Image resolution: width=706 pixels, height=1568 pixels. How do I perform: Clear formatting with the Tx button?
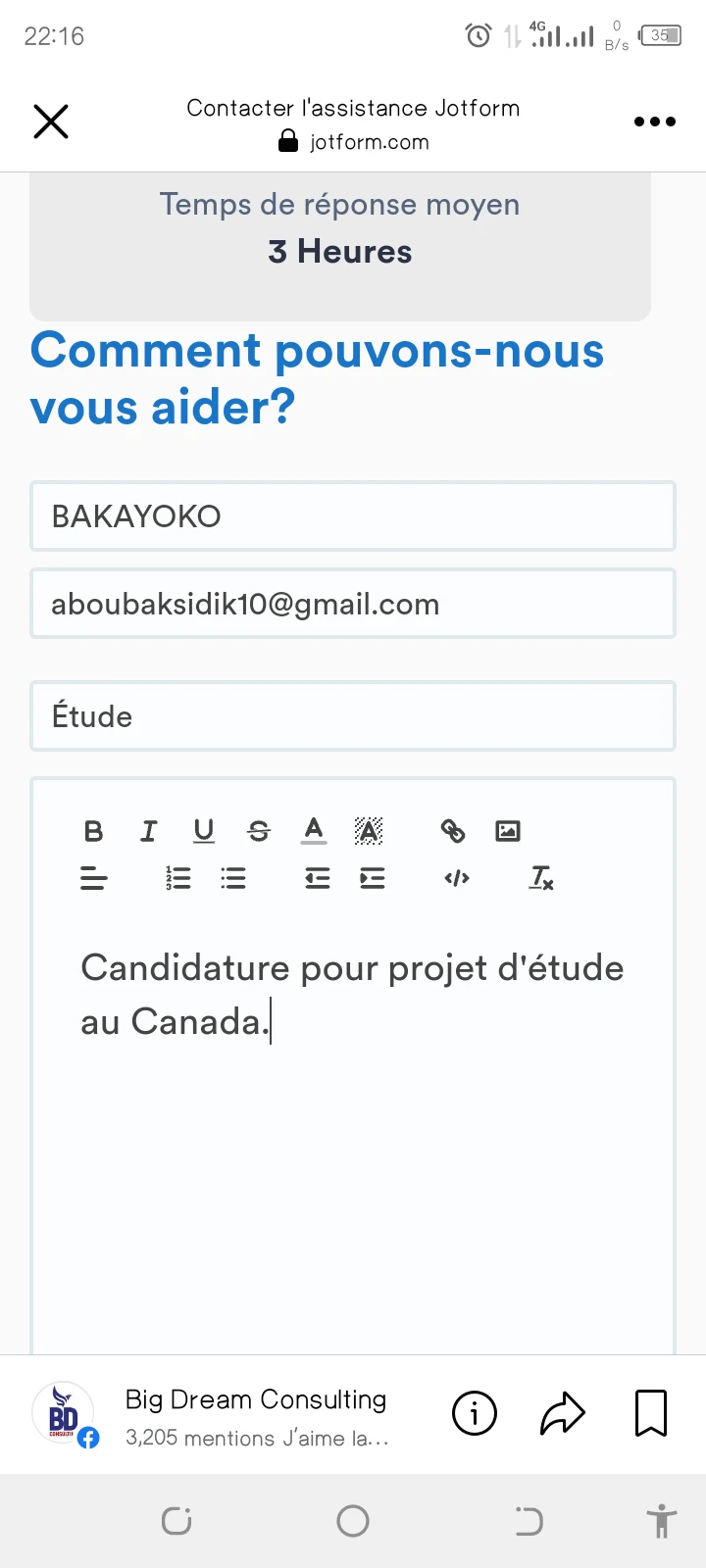point(540,878)
